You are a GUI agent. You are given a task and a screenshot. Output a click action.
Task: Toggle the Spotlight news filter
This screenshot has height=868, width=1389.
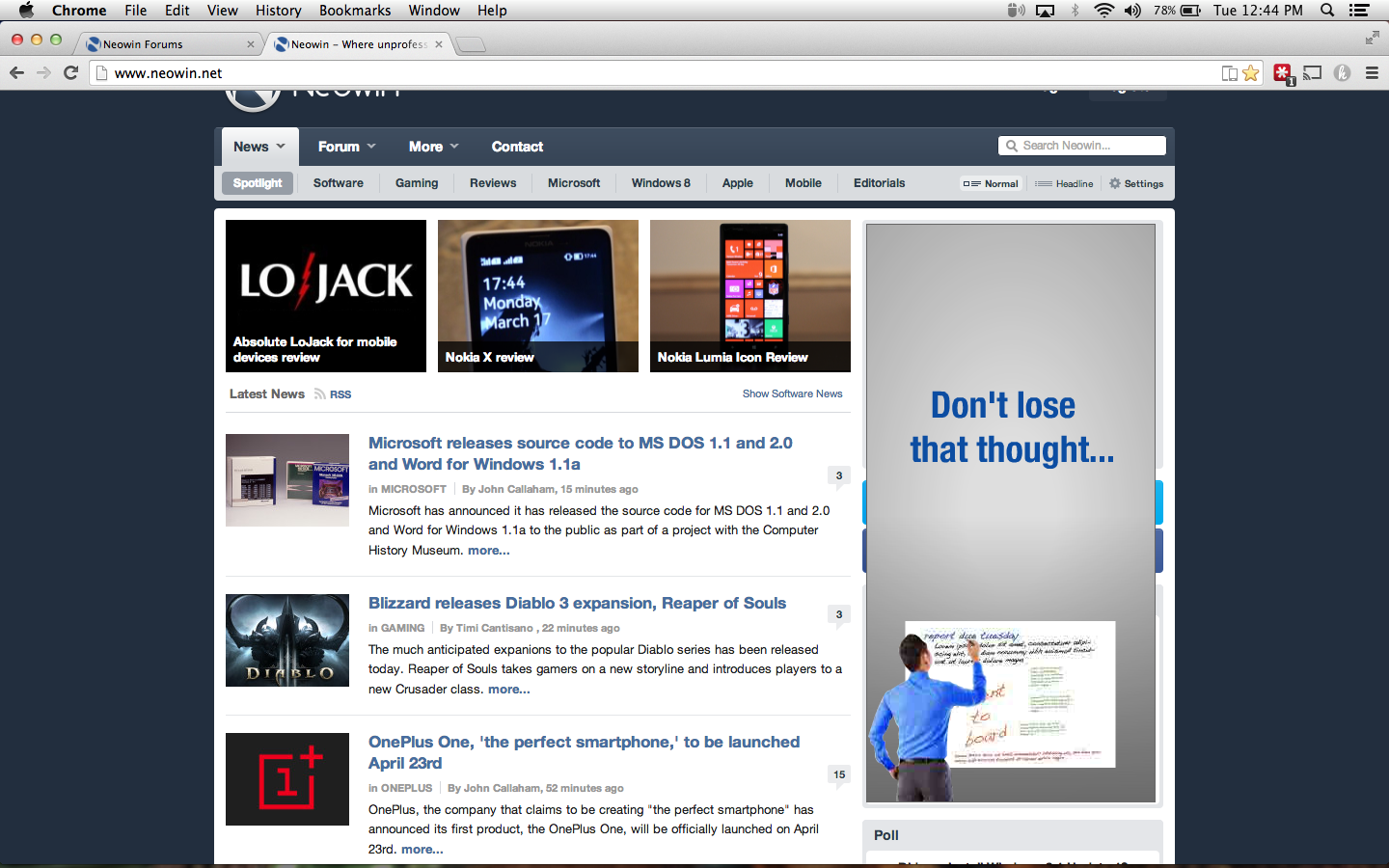click(x=257, y=182)
